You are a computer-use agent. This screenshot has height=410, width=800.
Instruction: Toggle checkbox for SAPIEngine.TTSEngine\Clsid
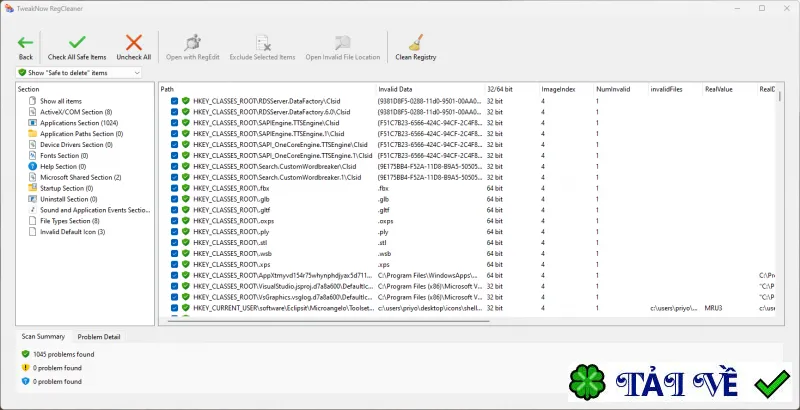[174, 123]
